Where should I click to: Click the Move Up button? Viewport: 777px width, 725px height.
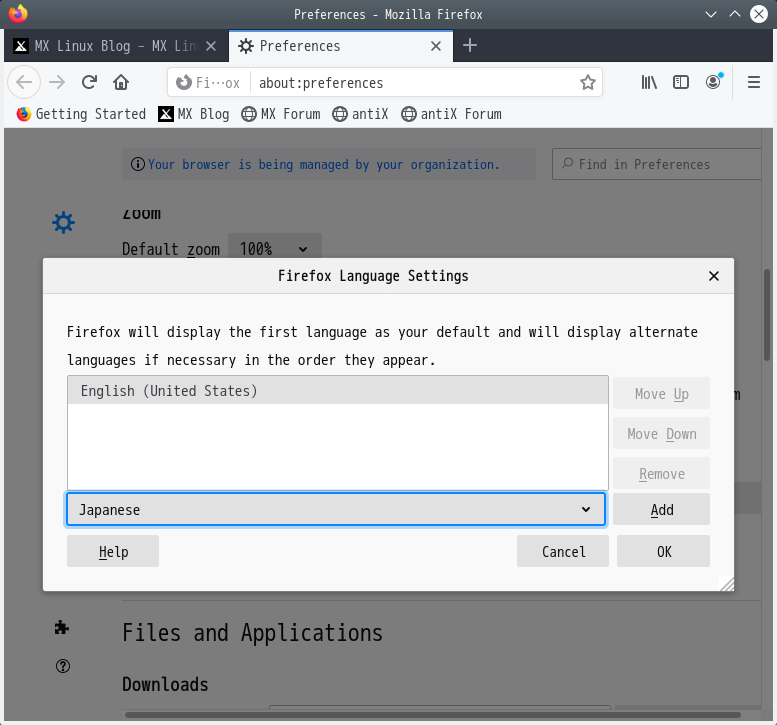pos(662,393)
